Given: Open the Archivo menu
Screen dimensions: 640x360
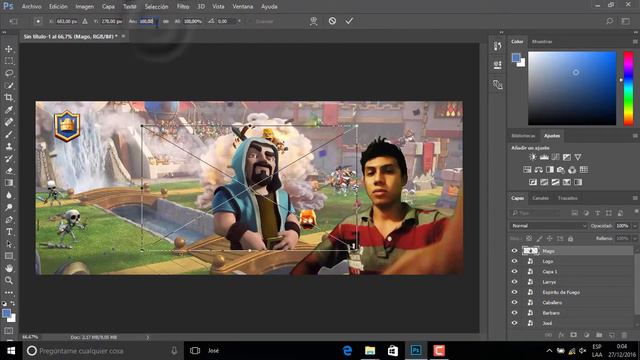Looking at the screenshot, I should coord(31,7).
